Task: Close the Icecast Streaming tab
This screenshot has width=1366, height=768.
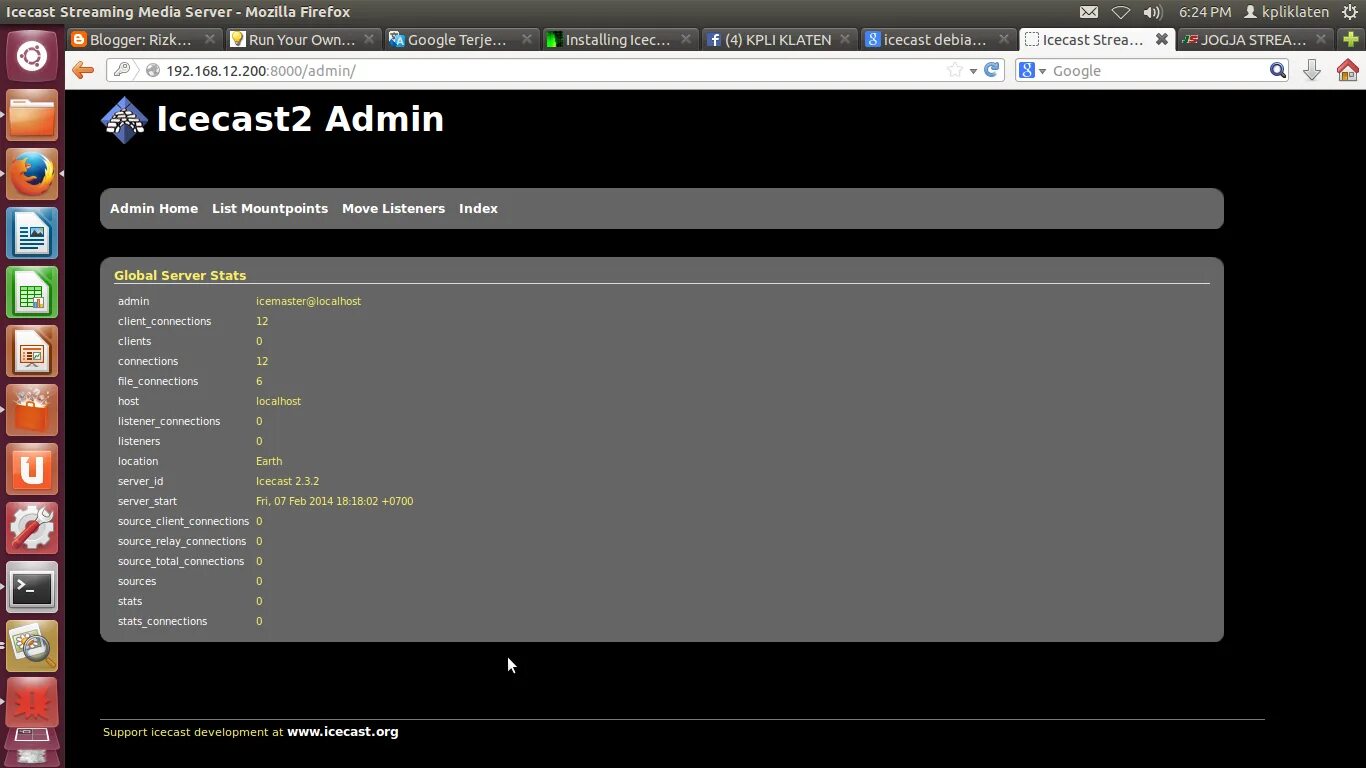Action: 1161,39
